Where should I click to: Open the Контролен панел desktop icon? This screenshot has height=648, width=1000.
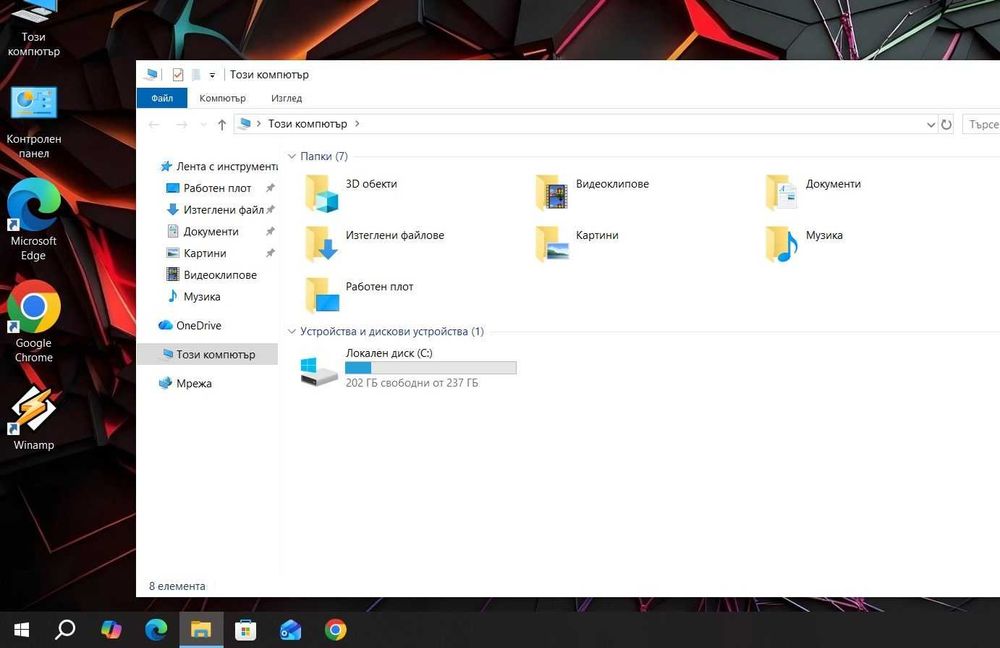(x=33, y=122)
